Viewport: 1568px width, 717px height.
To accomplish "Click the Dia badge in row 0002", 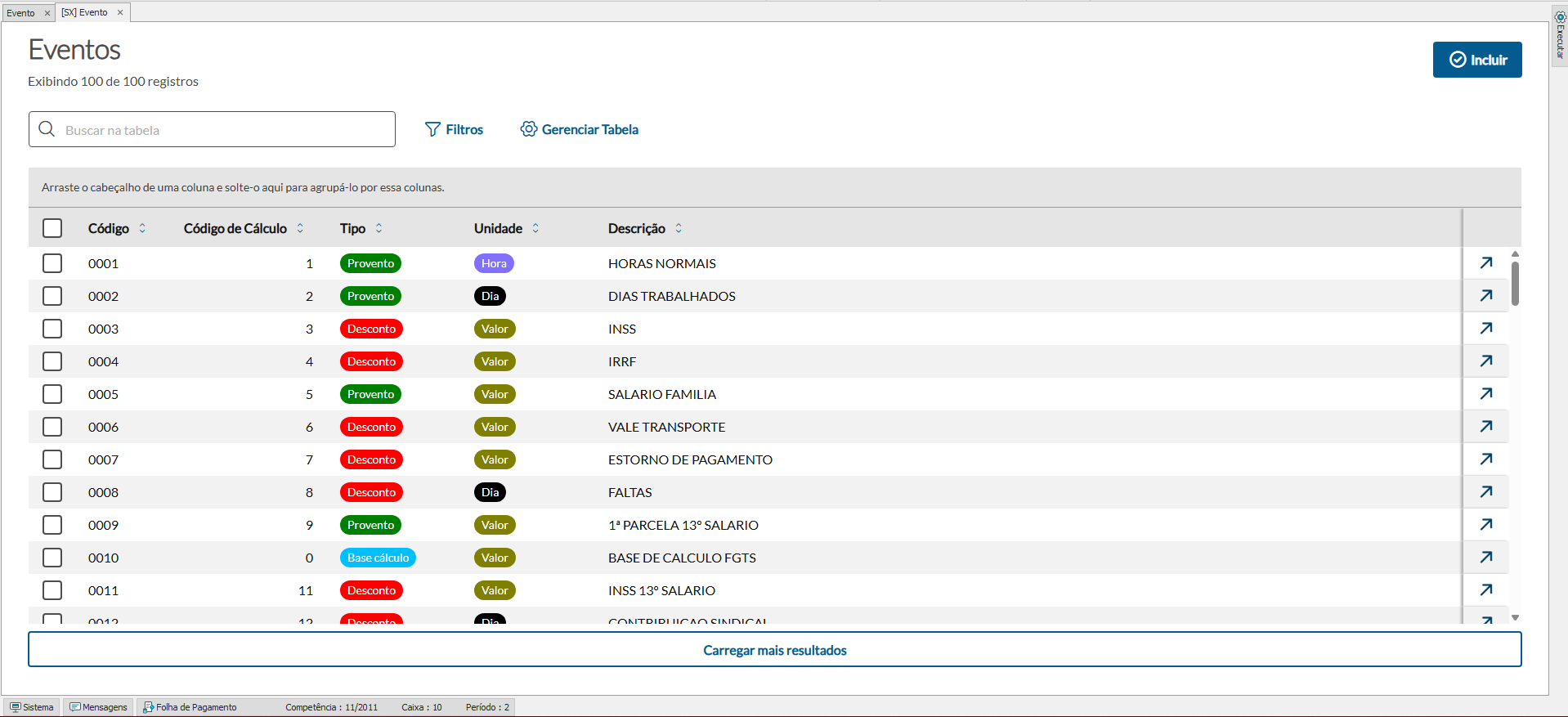I will [x=490, y=296].
